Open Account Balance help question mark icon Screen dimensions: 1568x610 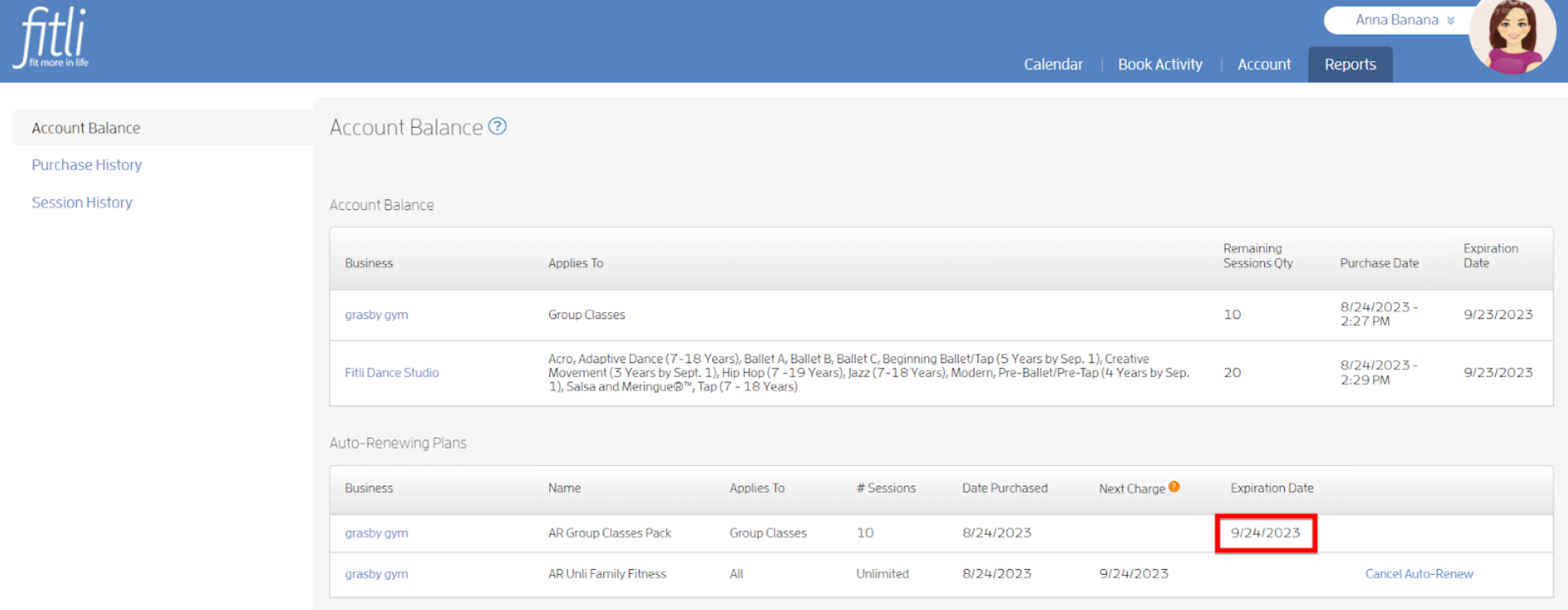coord(498,126)
